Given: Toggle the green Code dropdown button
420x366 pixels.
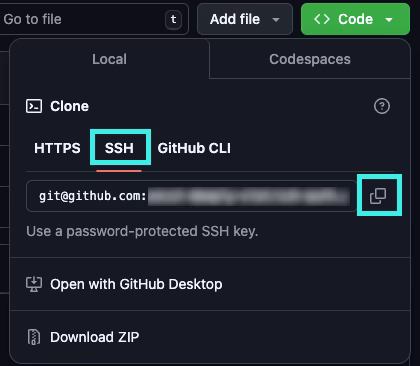Looking at the screenshot, I should pyautogui.click(x=355, y=19).
